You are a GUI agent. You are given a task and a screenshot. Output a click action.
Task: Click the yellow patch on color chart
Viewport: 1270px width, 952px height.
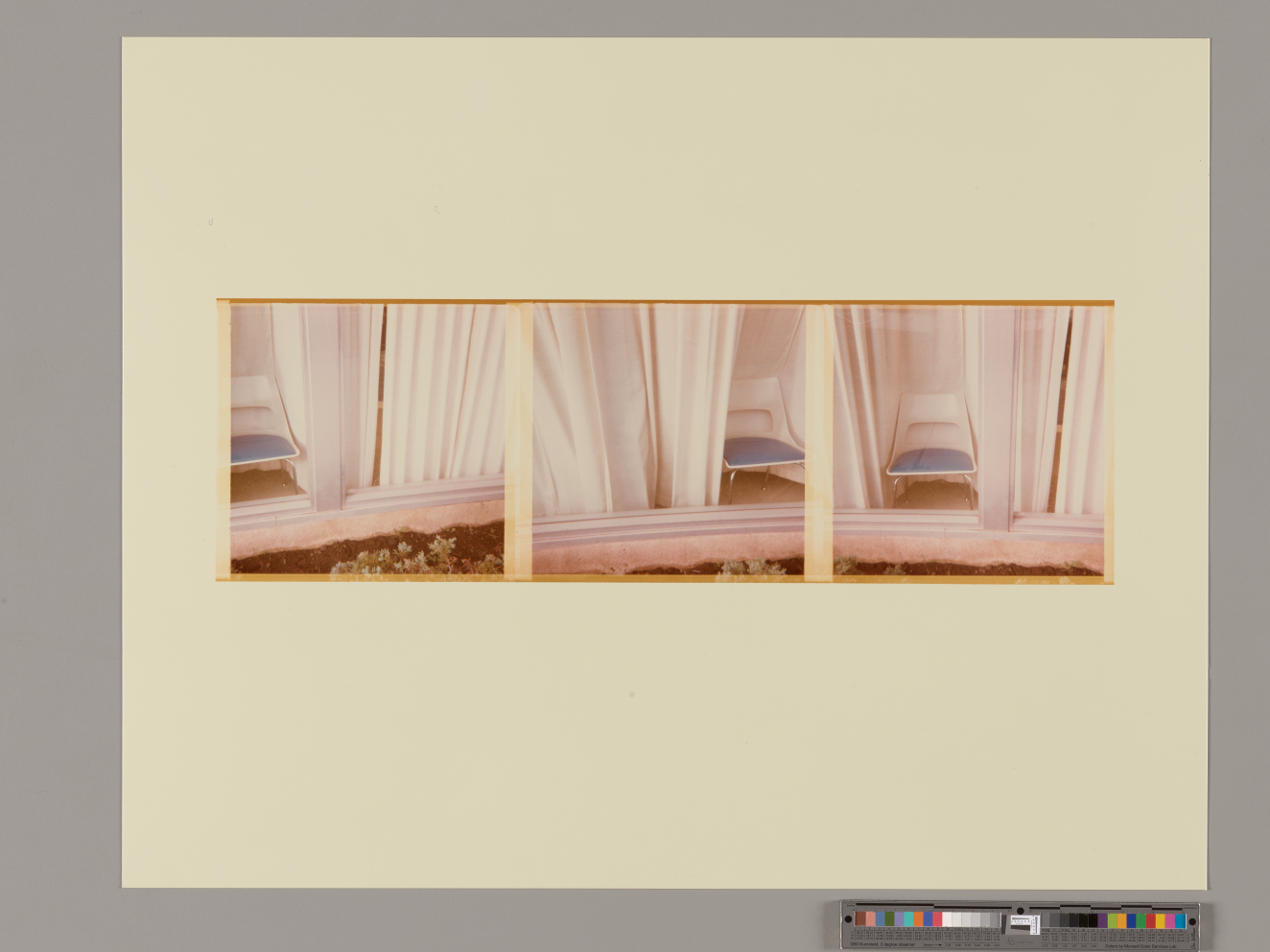(1160, 920)
